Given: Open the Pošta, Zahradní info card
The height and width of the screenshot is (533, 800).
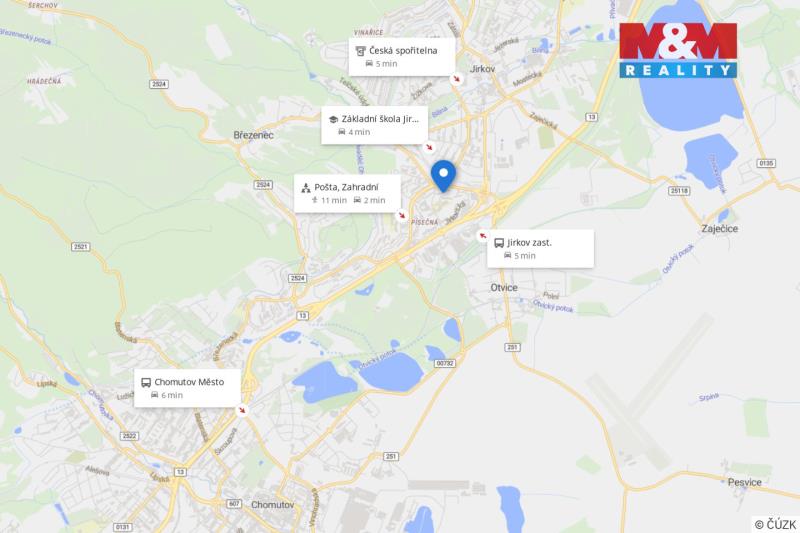Looking at the screenshot, I should click(x=347, y=193).
